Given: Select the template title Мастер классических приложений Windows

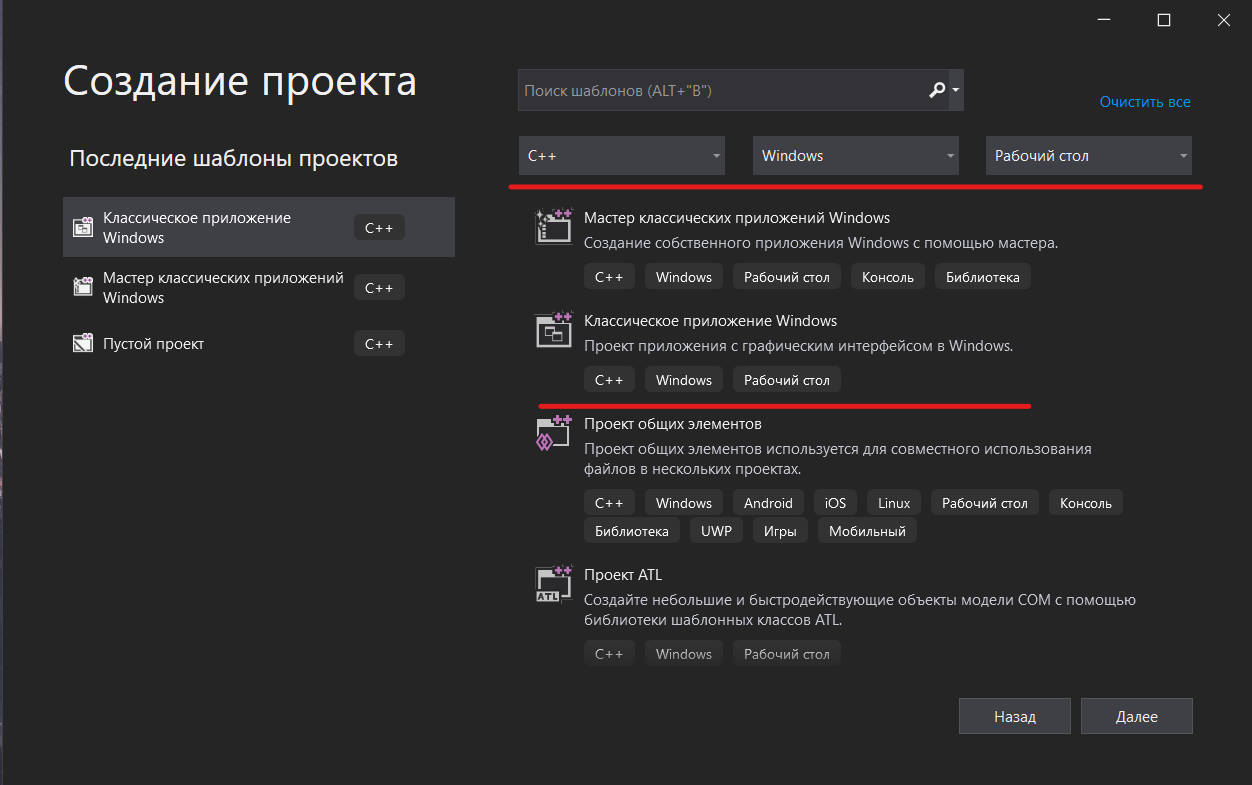Looking at the screenshot, I should coord(737,217).
